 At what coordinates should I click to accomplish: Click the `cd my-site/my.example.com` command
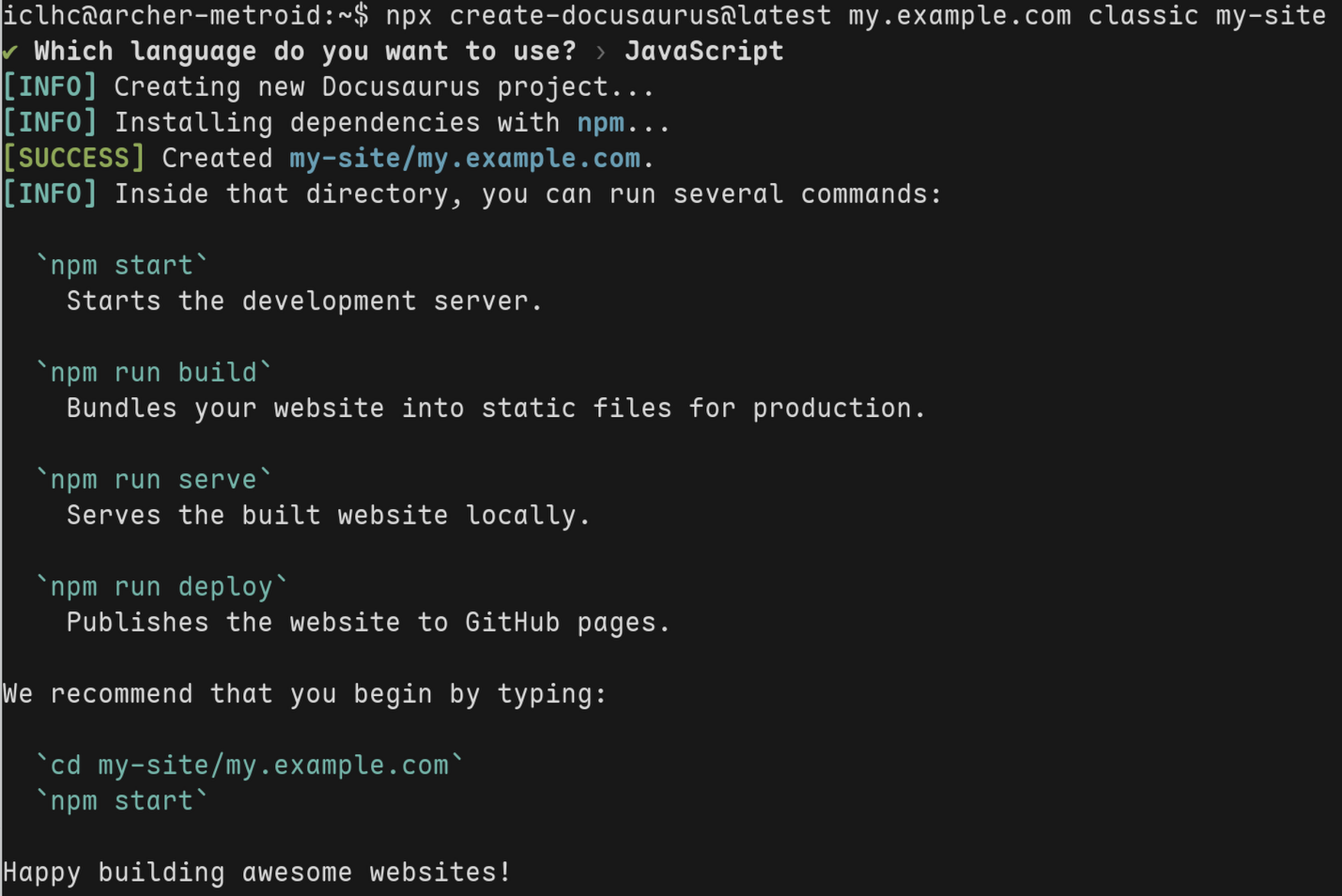tap(249, 765)
